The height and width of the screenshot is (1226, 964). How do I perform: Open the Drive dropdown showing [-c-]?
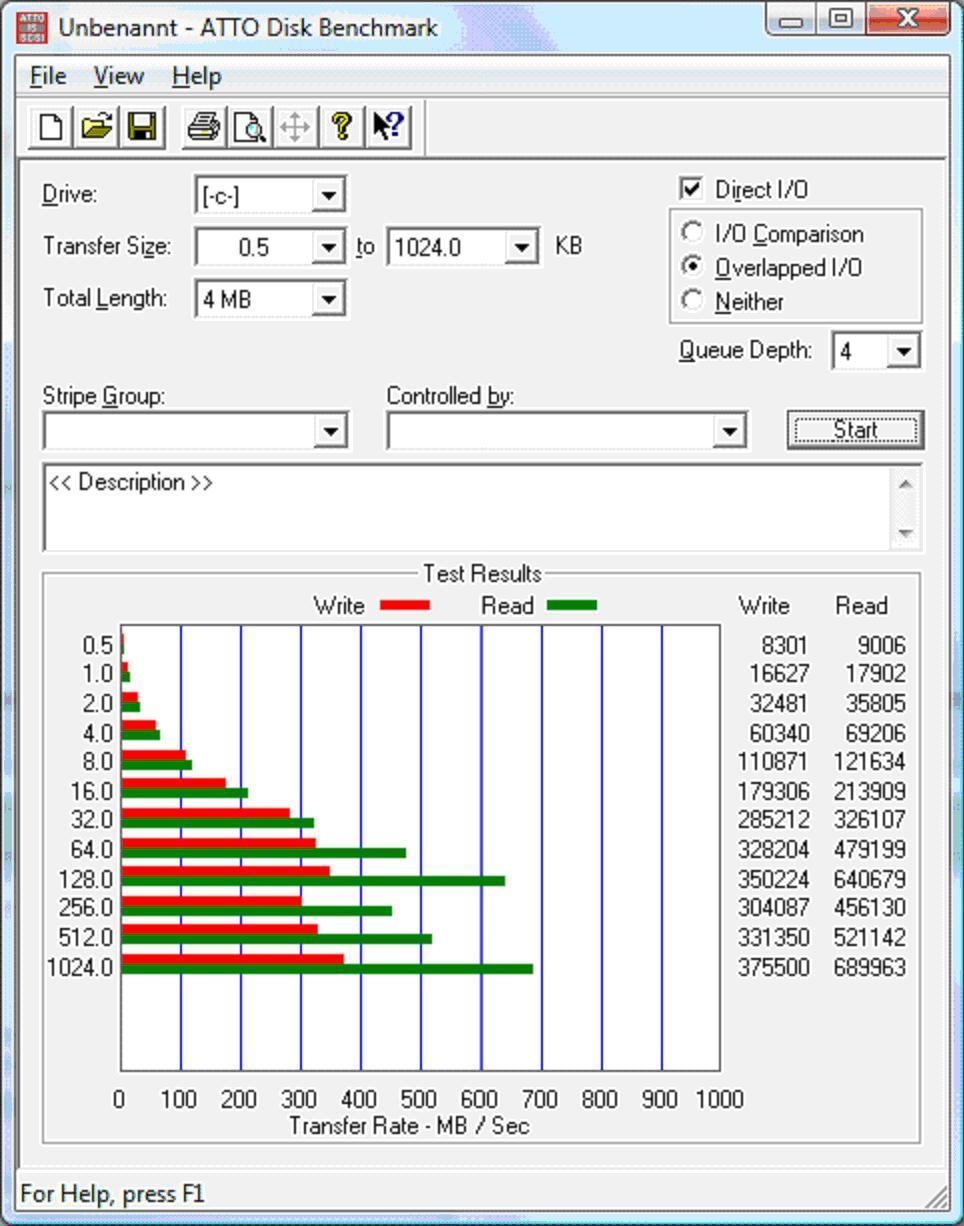pos(328,195)
